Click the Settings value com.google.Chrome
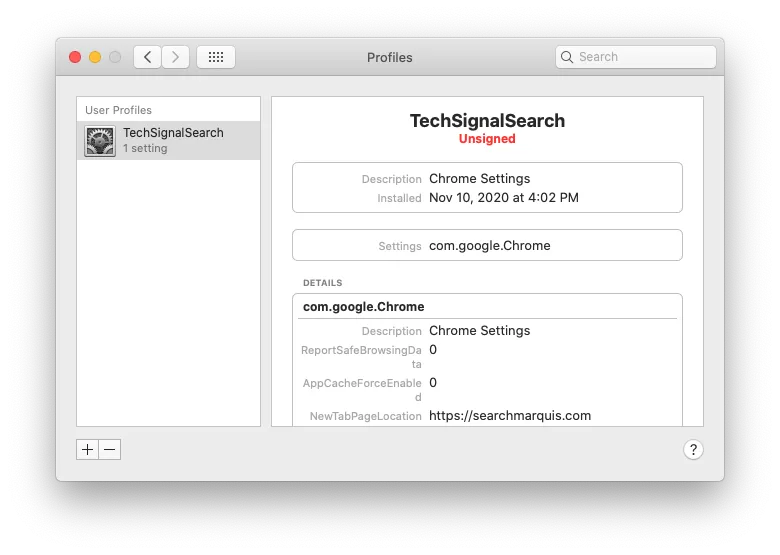Image resolution: width=780 pixels, height=555 pixels. click(489, 245)
